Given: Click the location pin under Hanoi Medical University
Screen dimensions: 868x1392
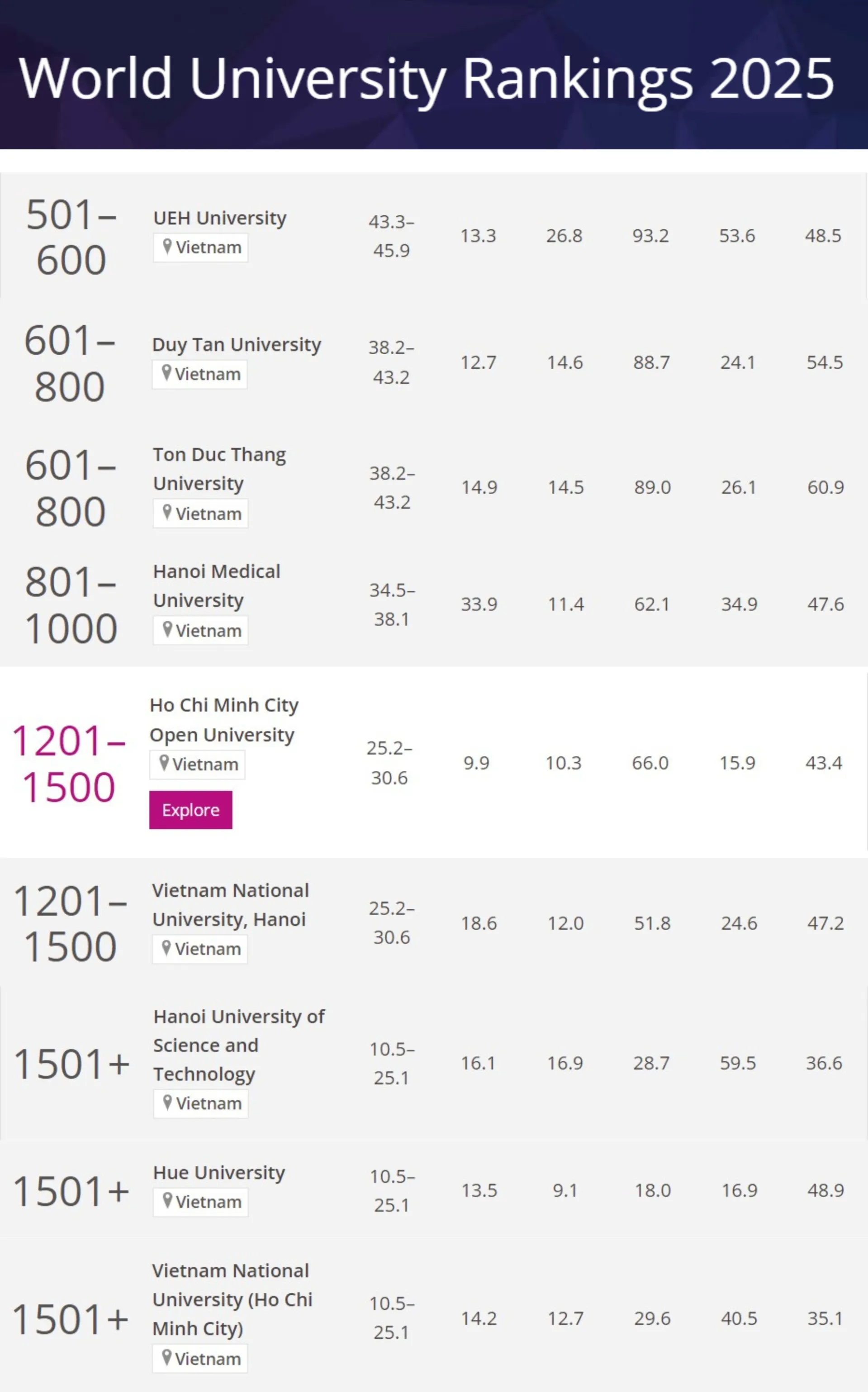Looking at the screenshot, I should pyautogui.click(x=167, y=630).
